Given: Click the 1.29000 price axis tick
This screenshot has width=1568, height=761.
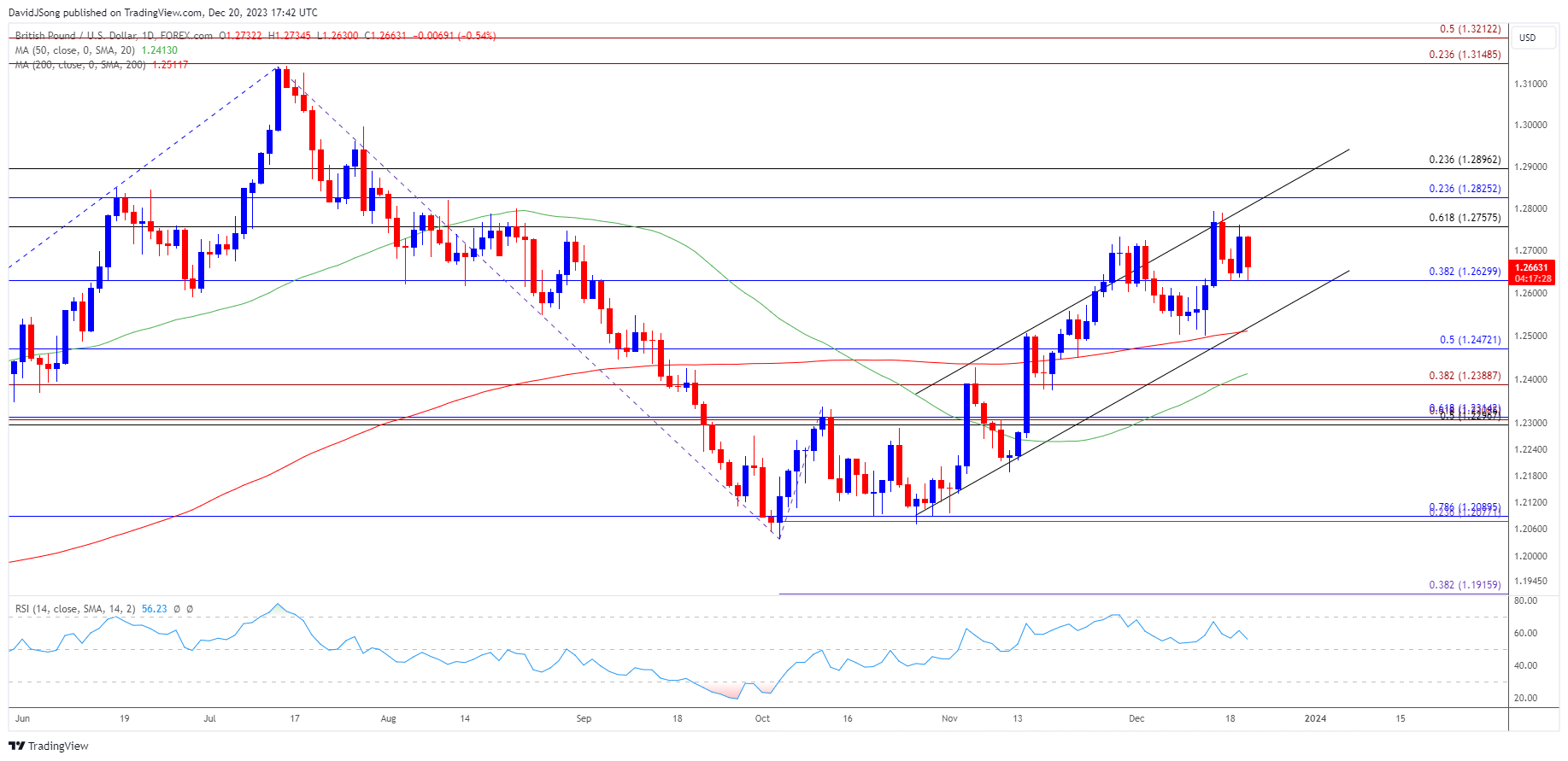Looking at the screenshot, I should [1530, 167].
